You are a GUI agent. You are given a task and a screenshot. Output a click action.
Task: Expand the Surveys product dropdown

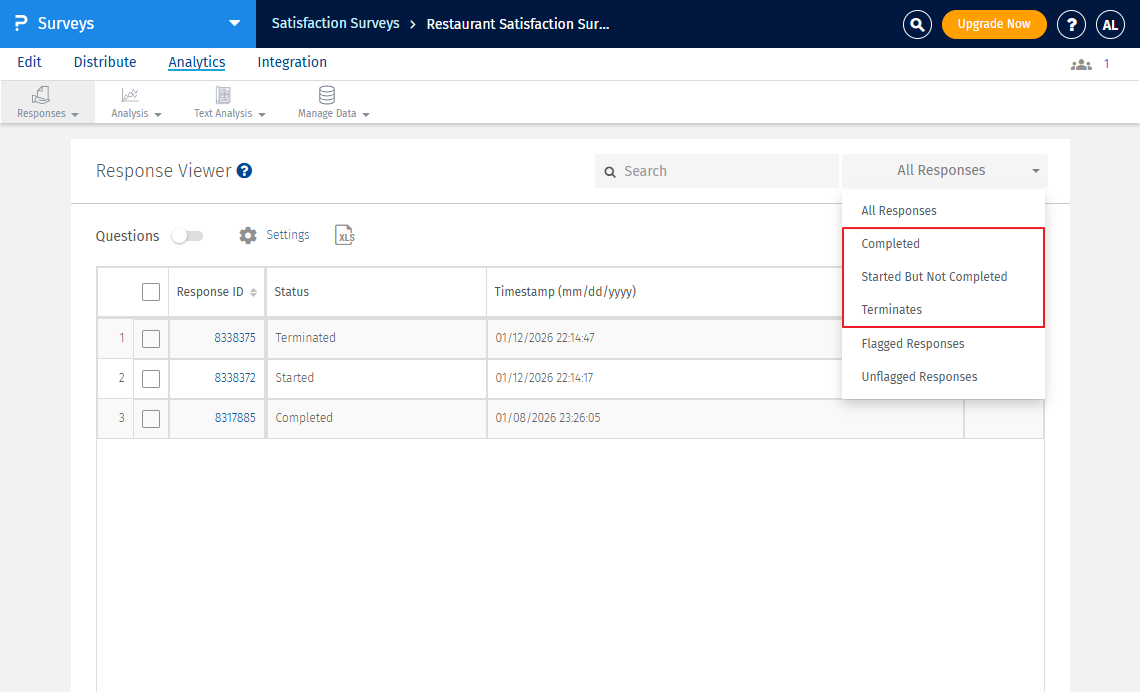tap(234, 23)
